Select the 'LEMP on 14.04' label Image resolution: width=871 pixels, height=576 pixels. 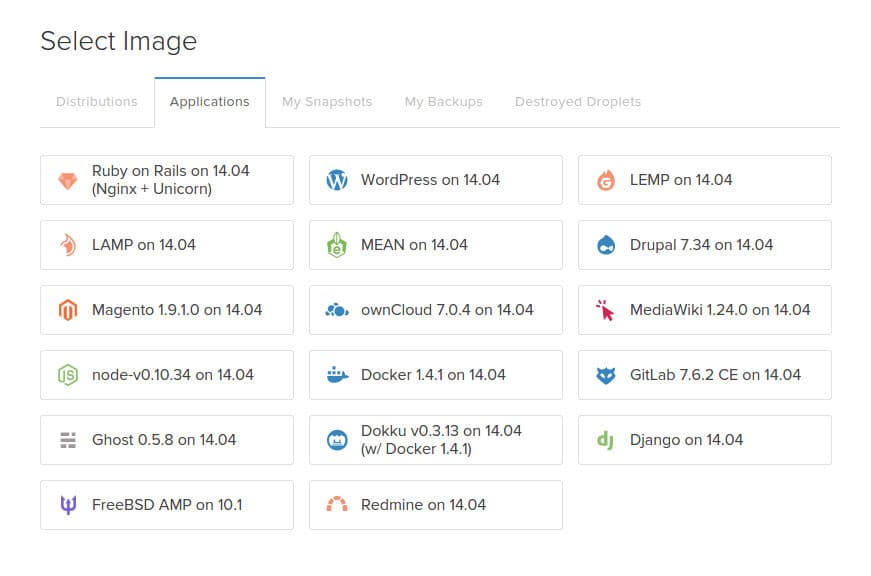click(681, 180)
